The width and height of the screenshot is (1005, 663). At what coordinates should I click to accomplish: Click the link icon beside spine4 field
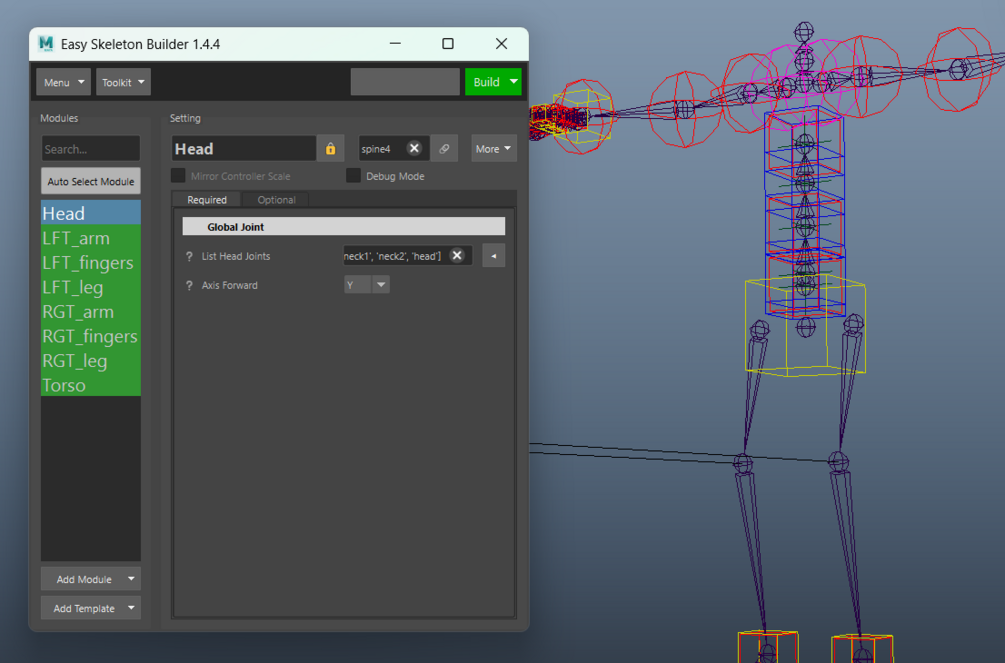tap(444, 148)
